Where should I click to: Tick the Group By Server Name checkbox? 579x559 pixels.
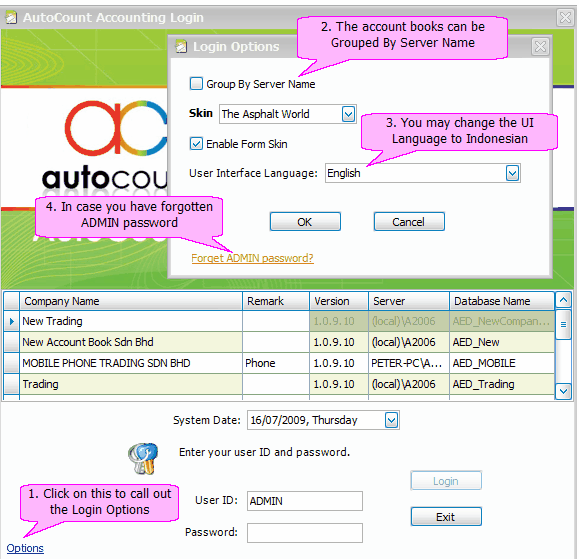(x=196, y=83)
